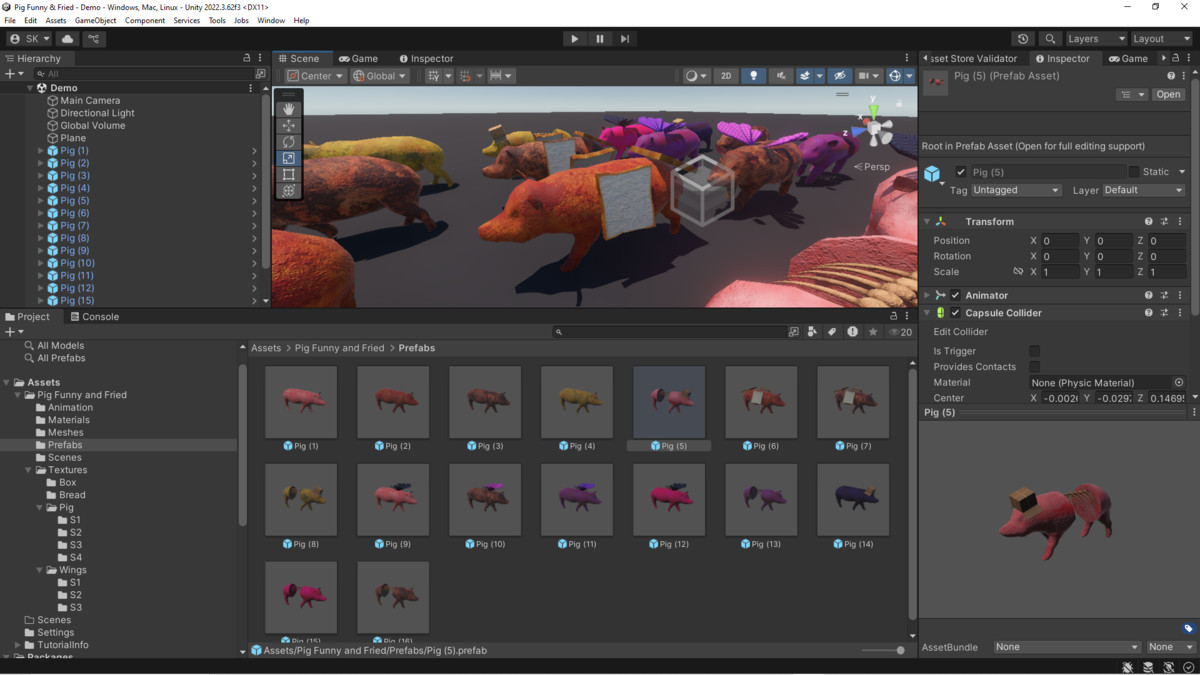The height and width of the screenshot is (675, 1200).
Task: Select the combined Transform tool
Action: [x=289, y=190]
